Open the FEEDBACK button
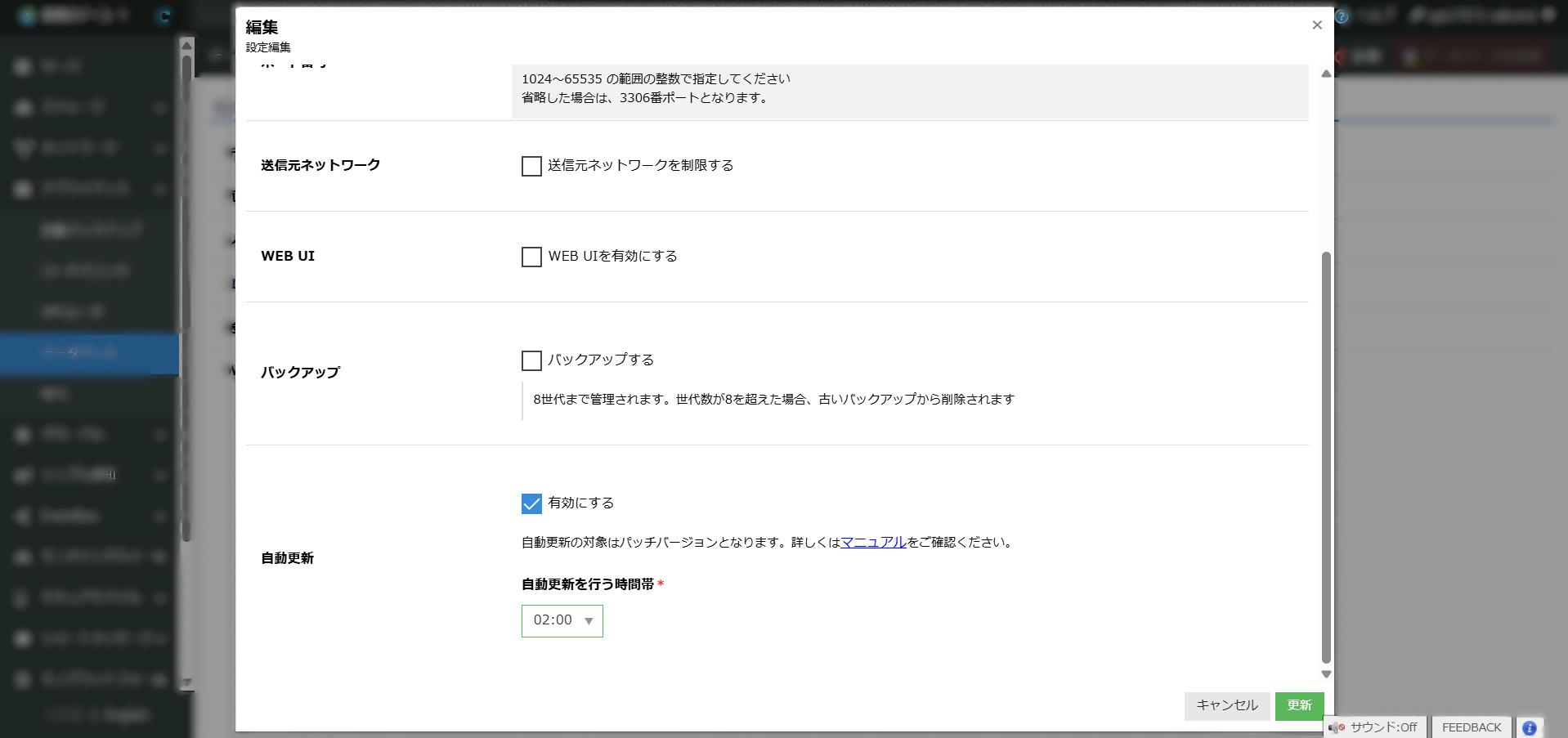This screenshot has height=738, width=1568. [1472, 727]
